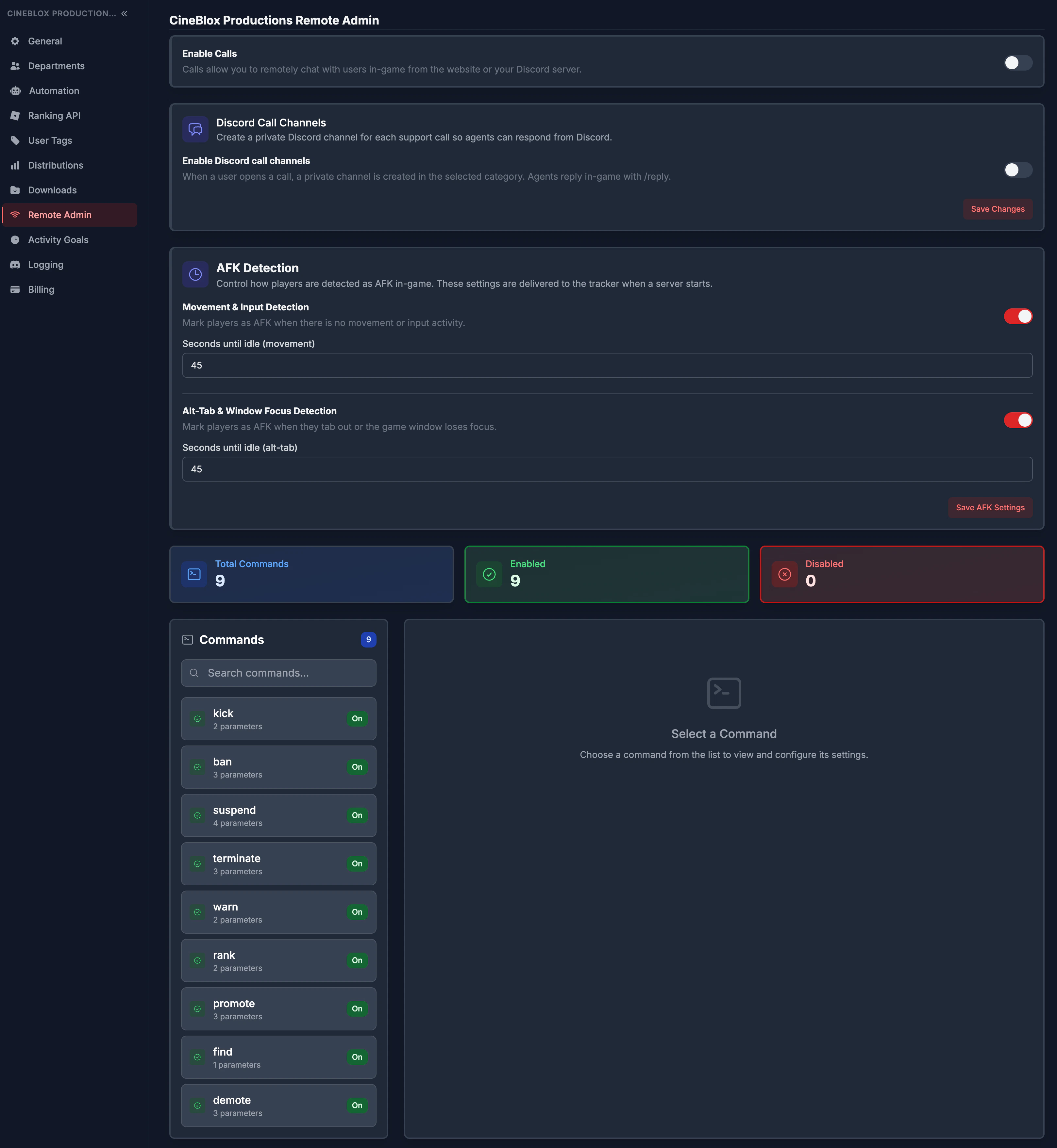
Task: Click the AFK Detection clock icon
Action: point(195,274)
